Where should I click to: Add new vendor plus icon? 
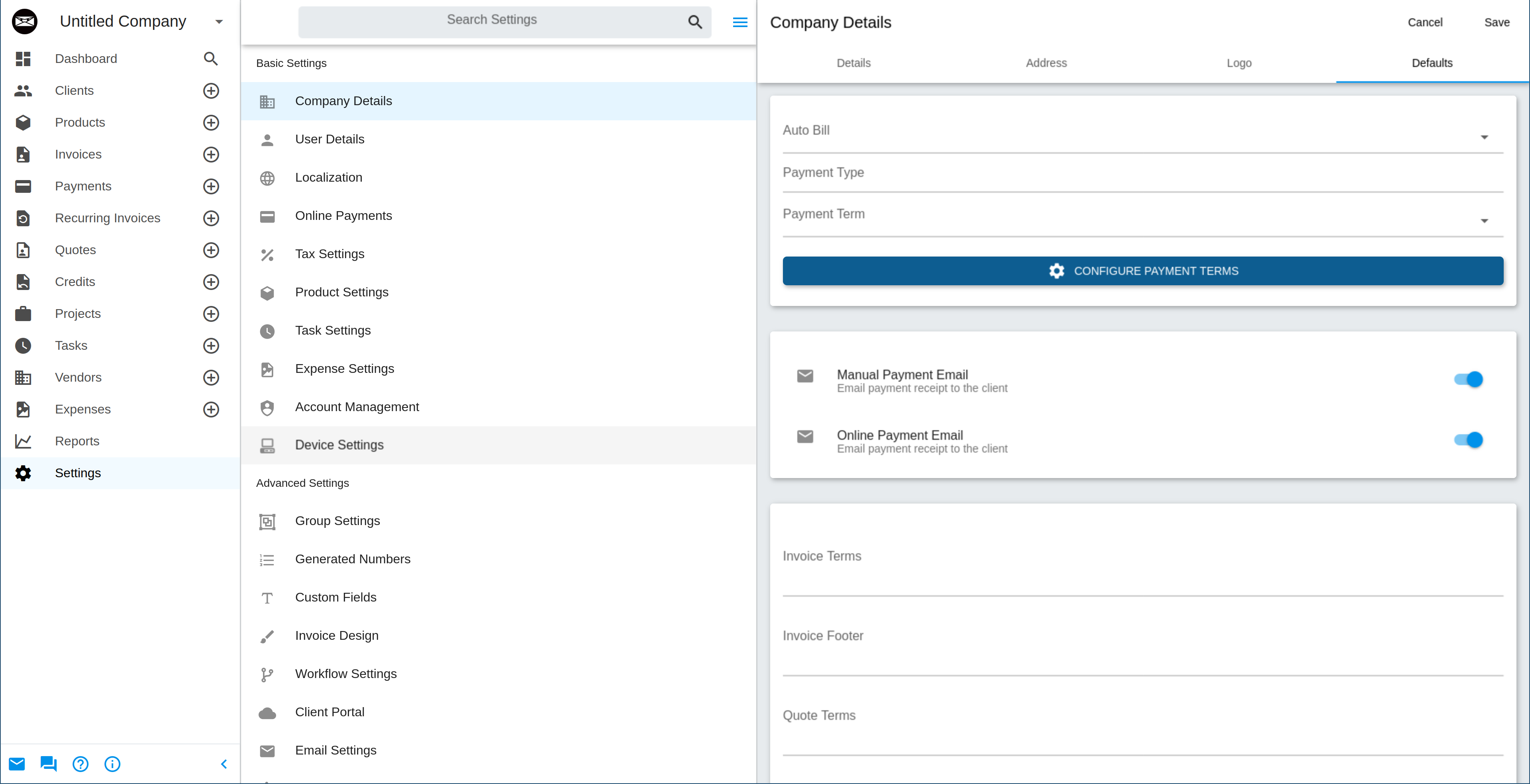coord(211,378)
